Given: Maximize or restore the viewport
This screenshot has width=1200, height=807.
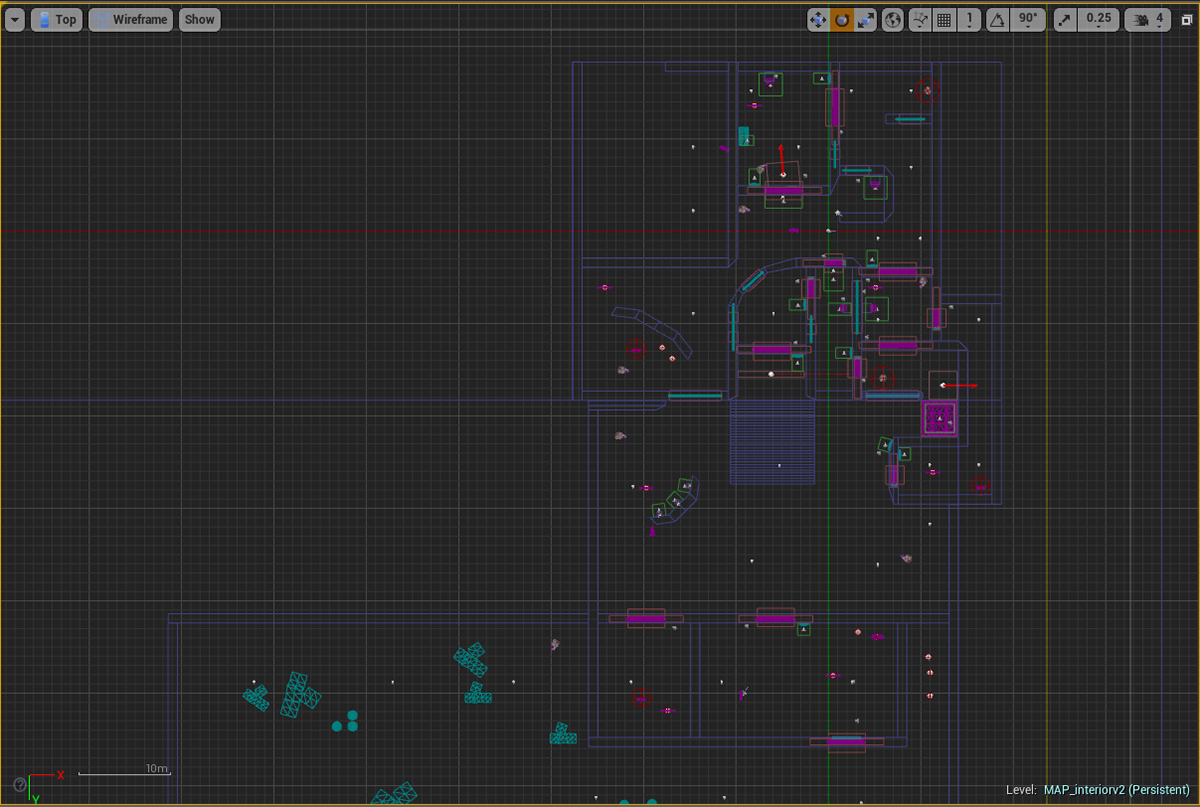Looking at the screenshot, I should pyautogui.click(x=1186, y=19).
